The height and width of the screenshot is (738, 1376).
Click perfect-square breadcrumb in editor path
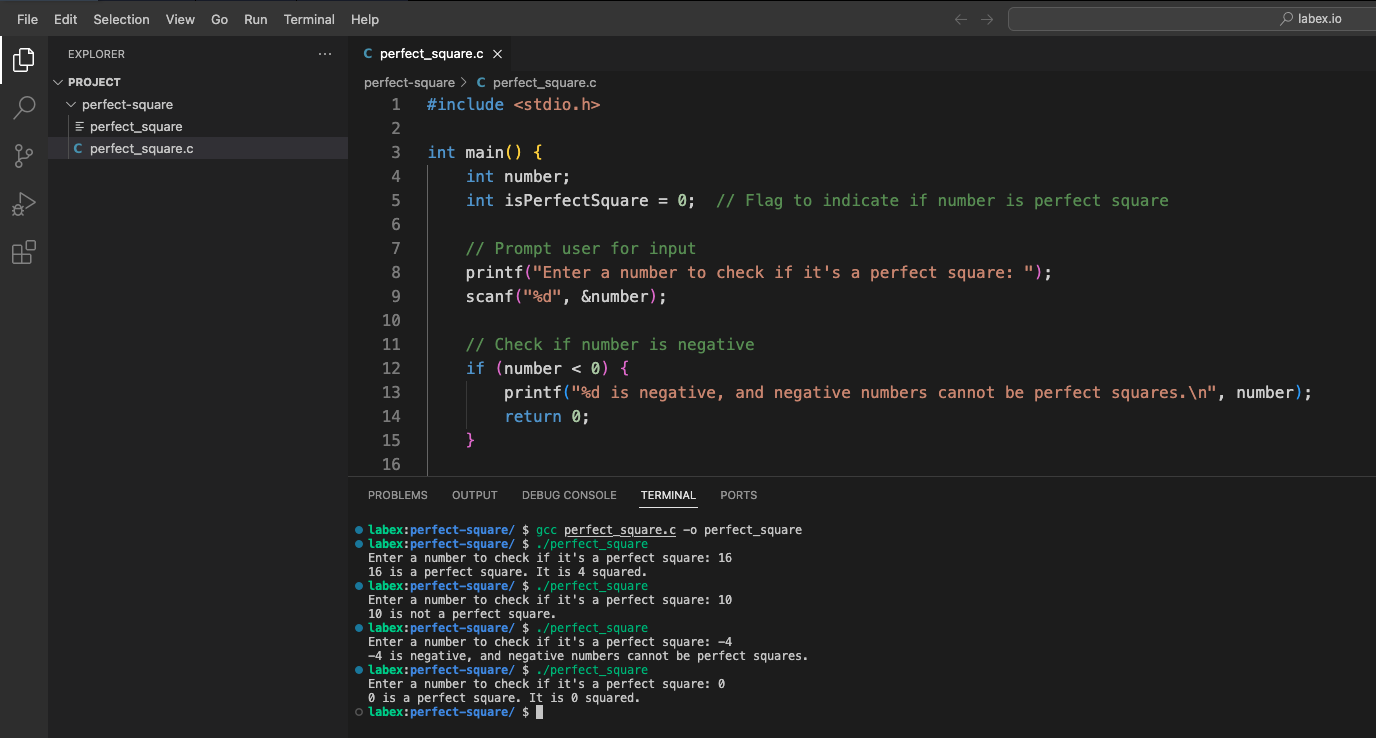(x=409, y=83)
